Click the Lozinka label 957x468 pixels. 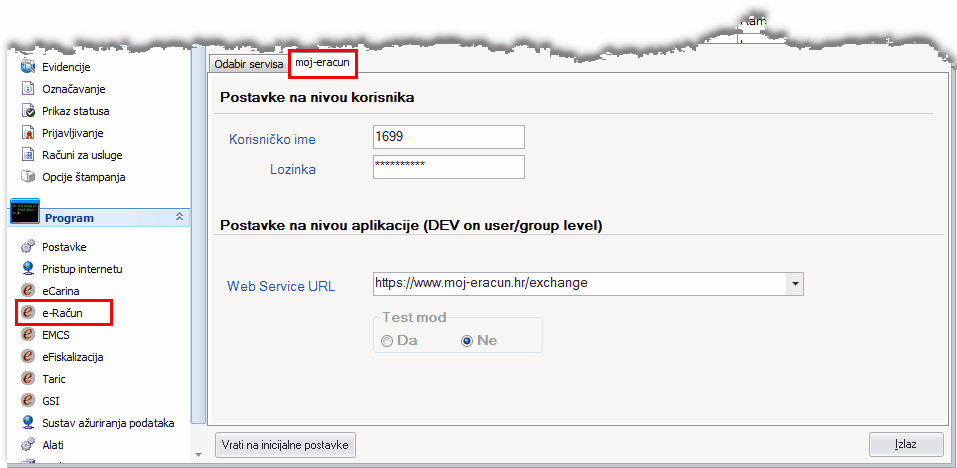[293, 170]
